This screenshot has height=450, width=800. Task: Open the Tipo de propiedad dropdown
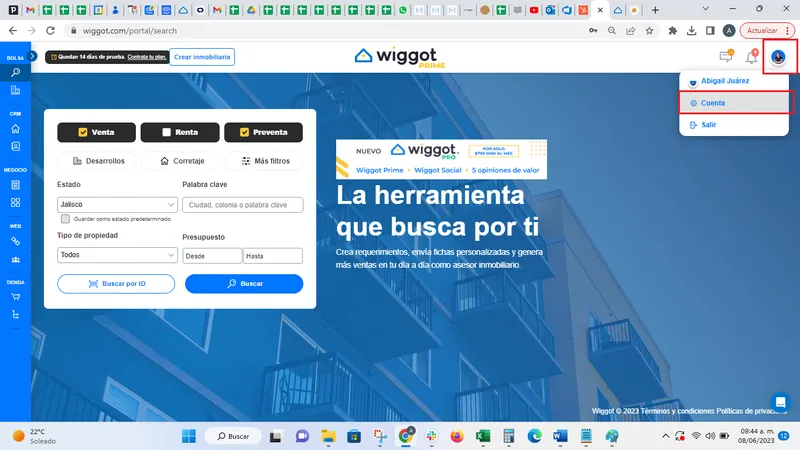point(117,255)
